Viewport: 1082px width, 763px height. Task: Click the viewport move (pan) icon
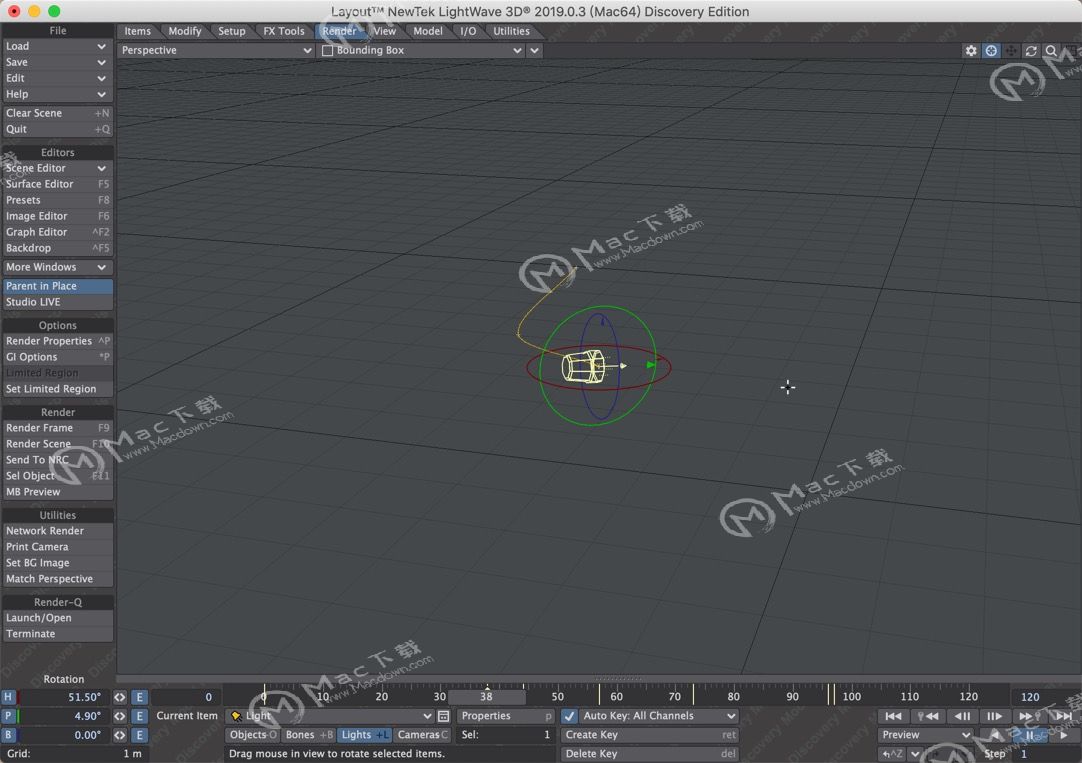coord(1011,50)
